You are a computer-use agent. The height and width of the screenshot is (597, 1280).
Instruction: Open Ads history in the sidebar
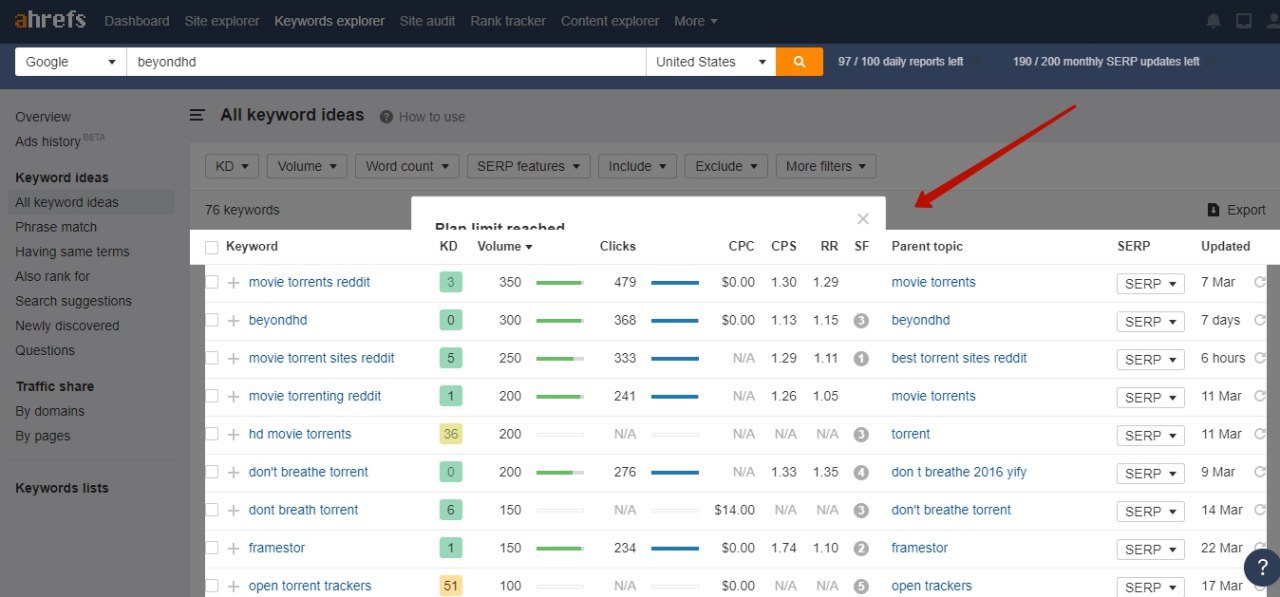(47, 141)
